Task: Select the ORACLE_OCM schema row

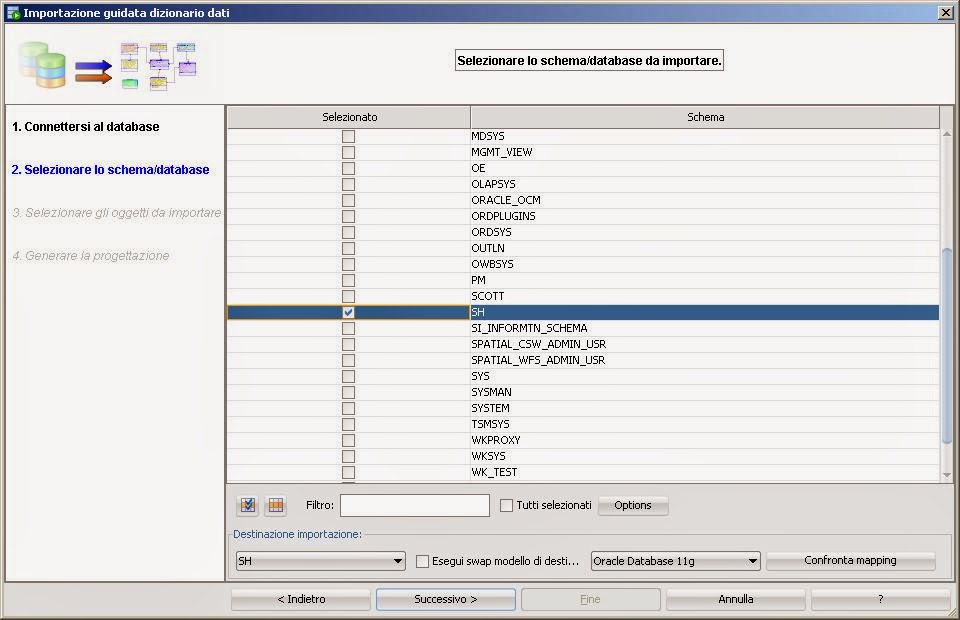Action: 583,200
